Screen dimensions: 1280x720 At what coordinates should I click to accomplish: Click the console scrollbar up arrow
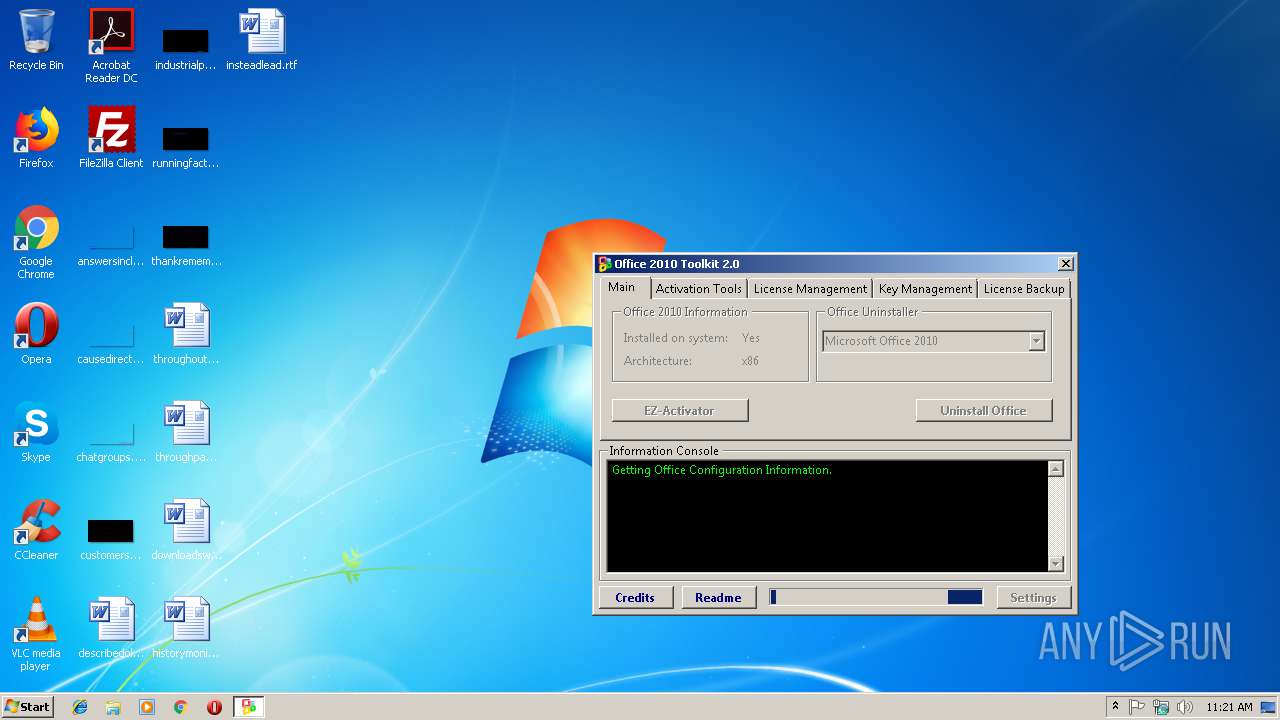pyautogui.click(x=1056, y=468)
